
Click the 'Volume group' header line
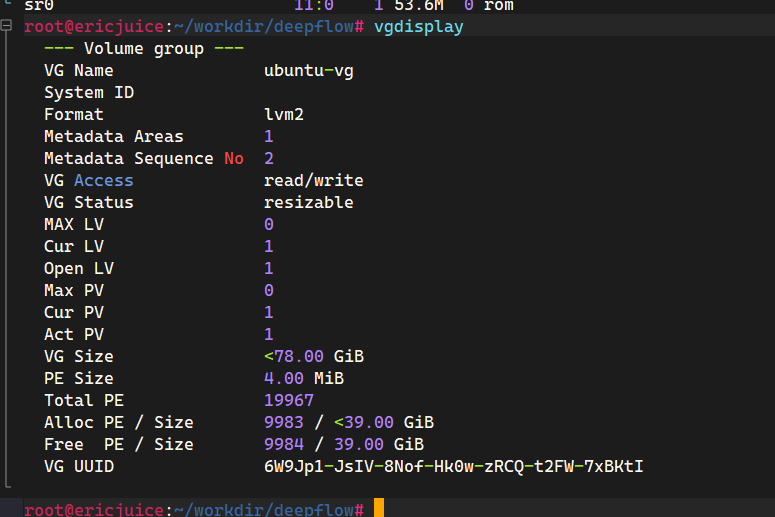tap(143, 49)
